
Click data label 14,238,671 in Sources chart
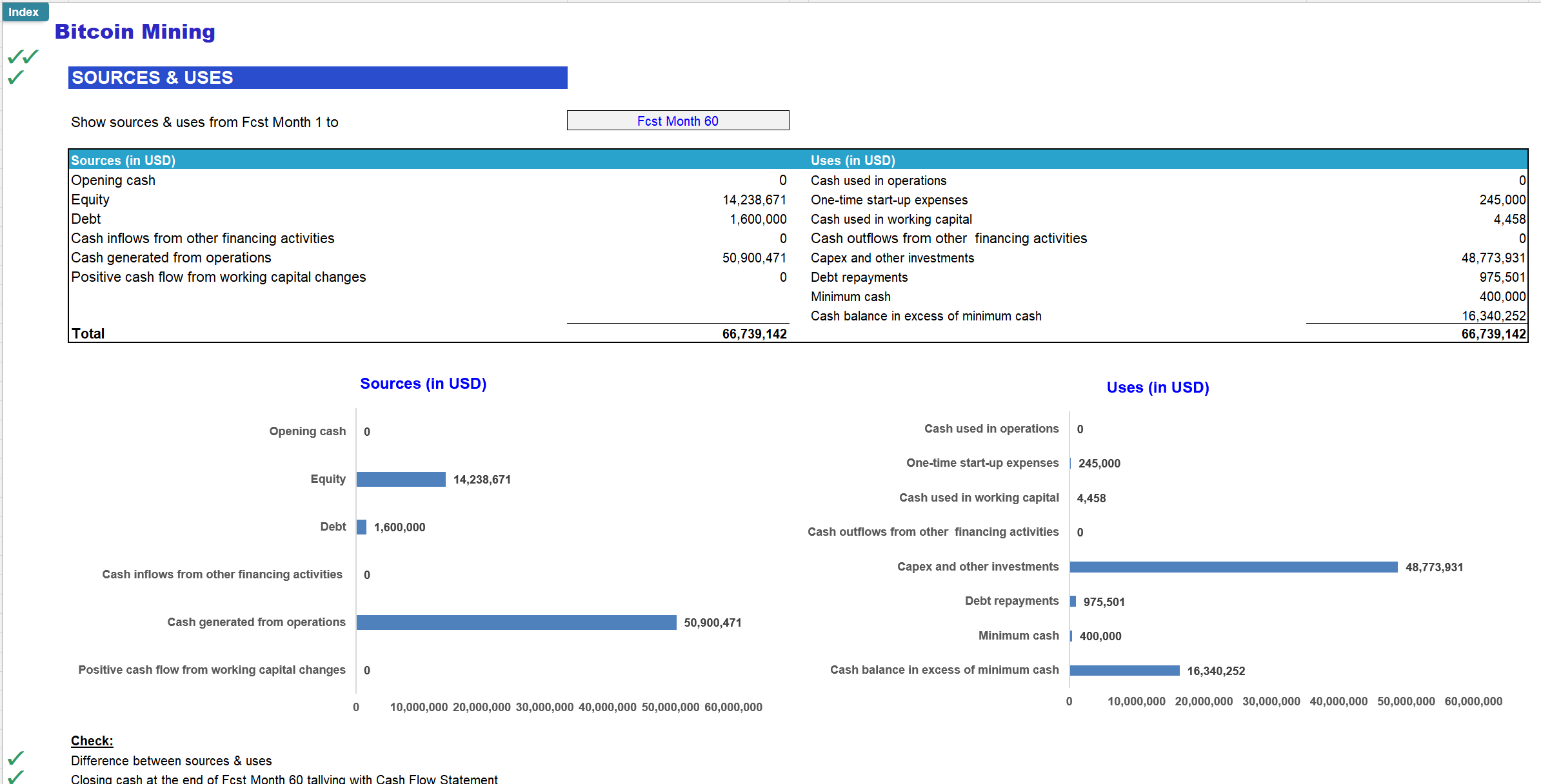[x=482, y=480]
